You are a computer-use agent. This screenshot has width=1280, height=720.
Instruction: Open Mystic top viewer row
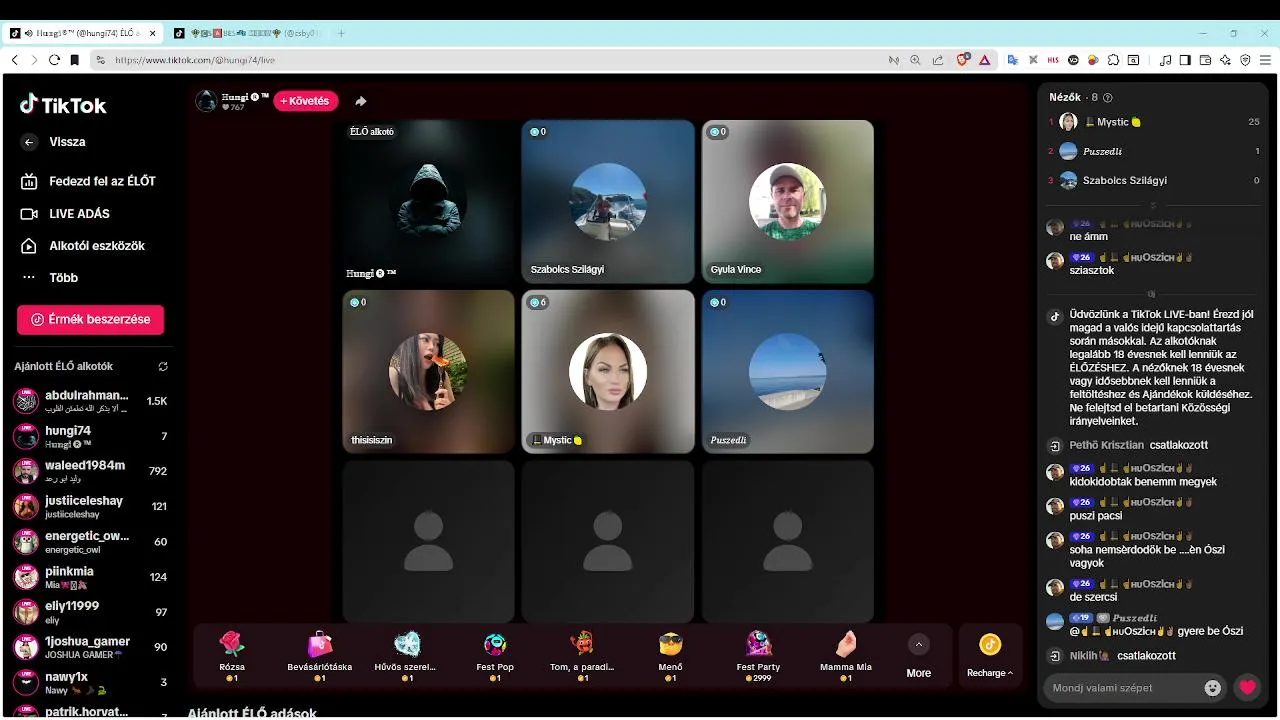pyautogui.click(x=1153, y=122)
